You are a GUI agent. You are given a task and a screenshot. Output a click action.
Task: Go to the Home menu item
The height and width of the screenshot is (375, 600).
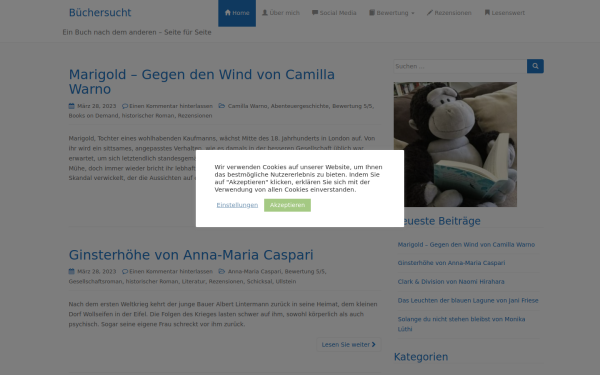(237, 13)
